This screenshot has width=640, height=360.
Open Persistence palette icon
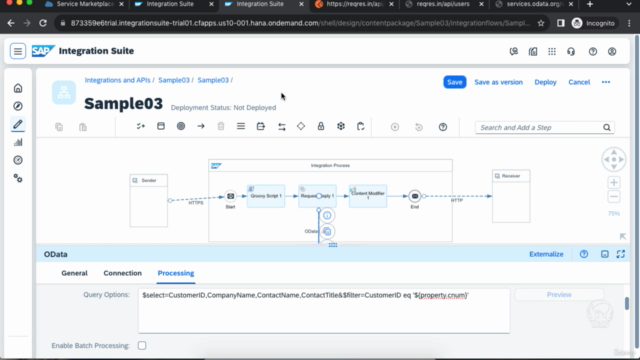click(341, 127)
